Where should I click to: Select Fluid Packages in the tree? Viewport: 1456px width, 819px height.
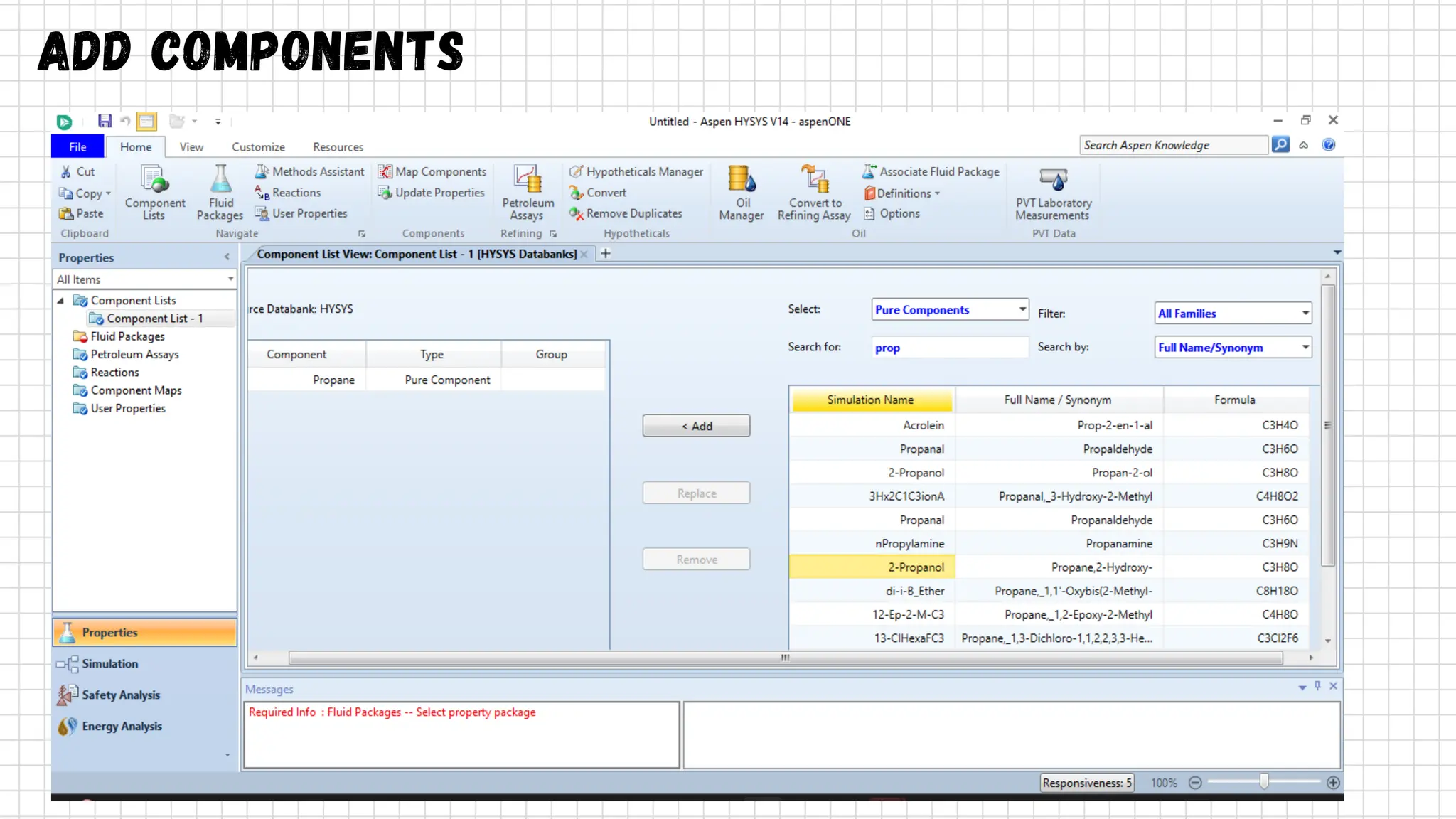pyautogui.click(x=127, y=336)
